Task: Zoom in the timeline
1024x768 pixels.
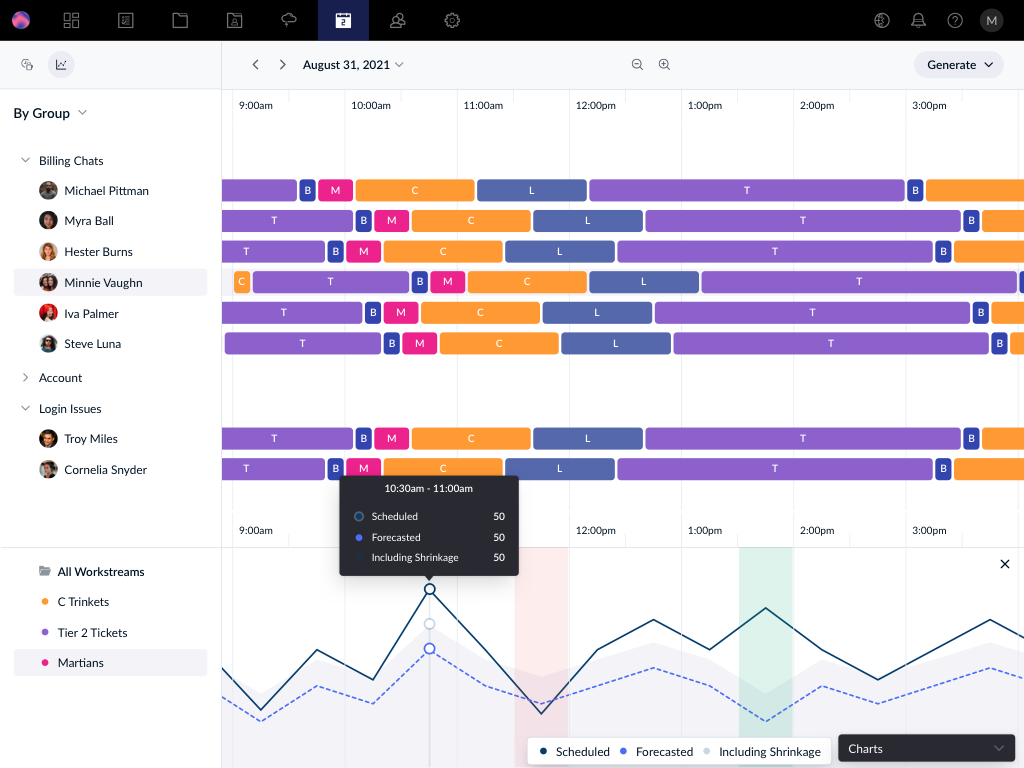Action: 664,65
